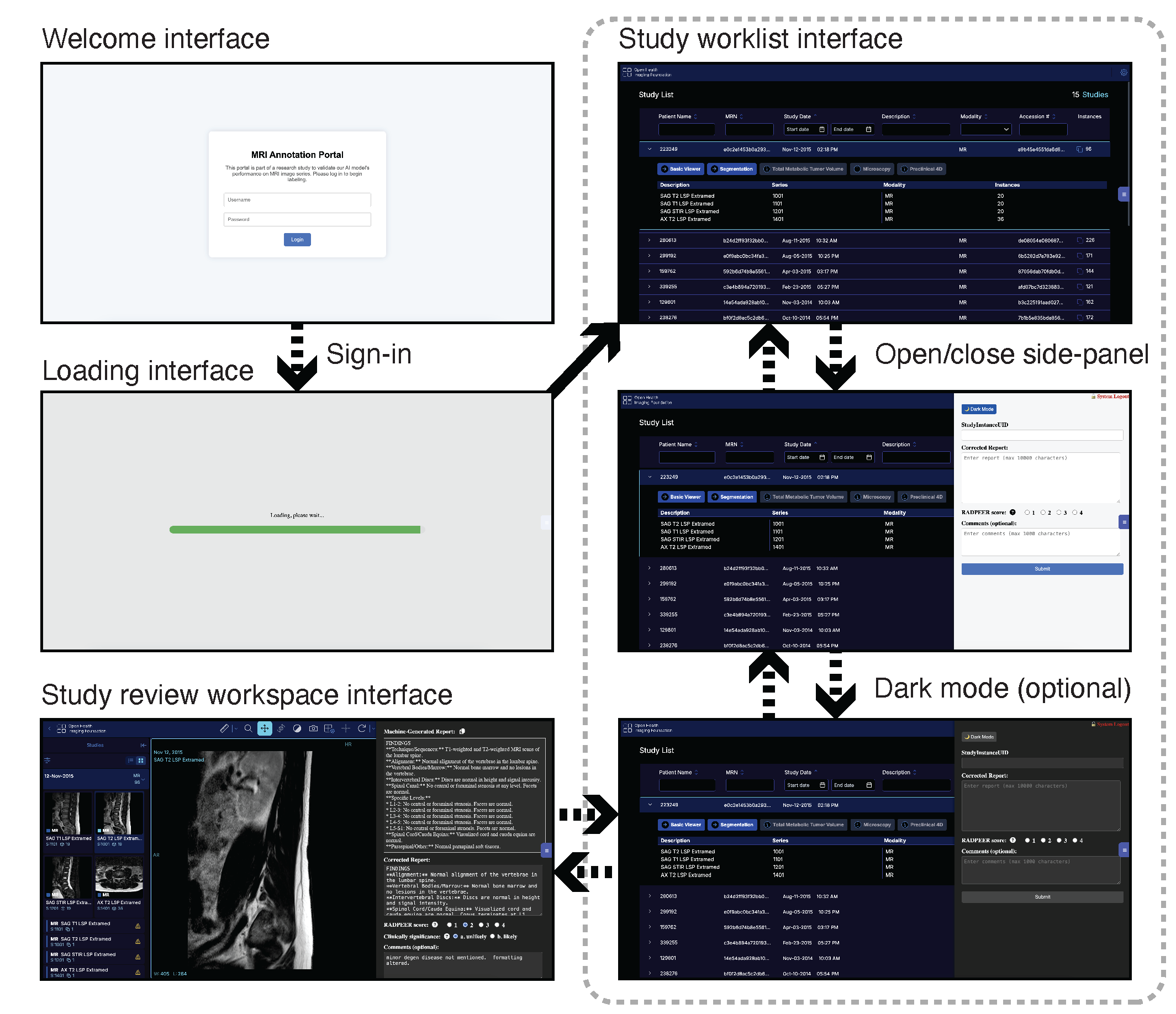Collapse expanded study 223249 in top worklist

pos(649,149)
